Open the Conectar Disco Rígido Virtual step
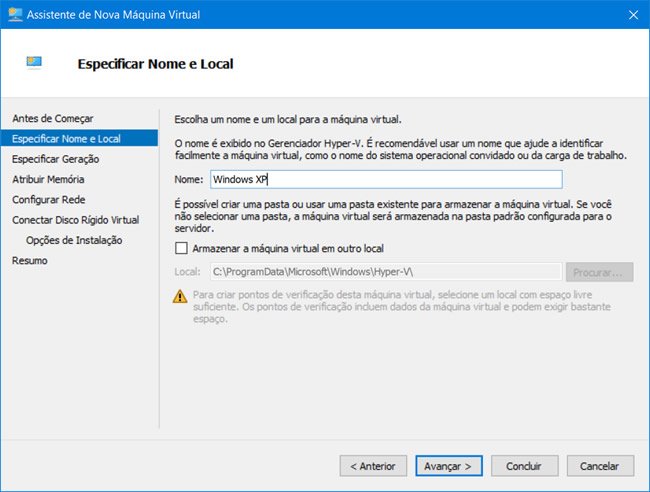Image resolution: width=650 pixels, height=492 pixels. (x=75, y=220)
